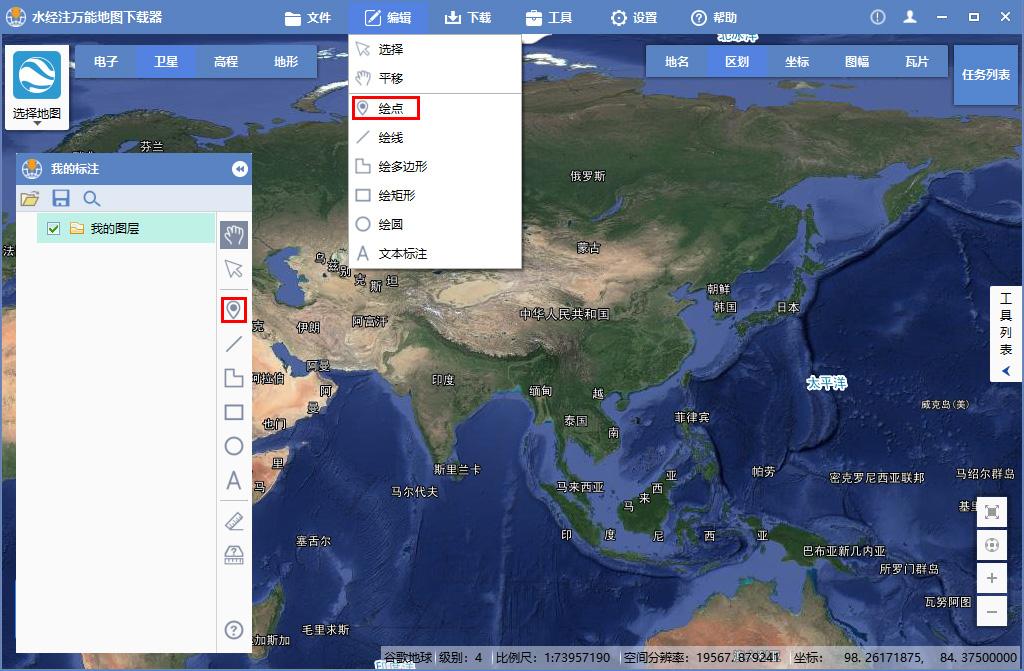Collapse the open 编辑 menu

(388, 18)
